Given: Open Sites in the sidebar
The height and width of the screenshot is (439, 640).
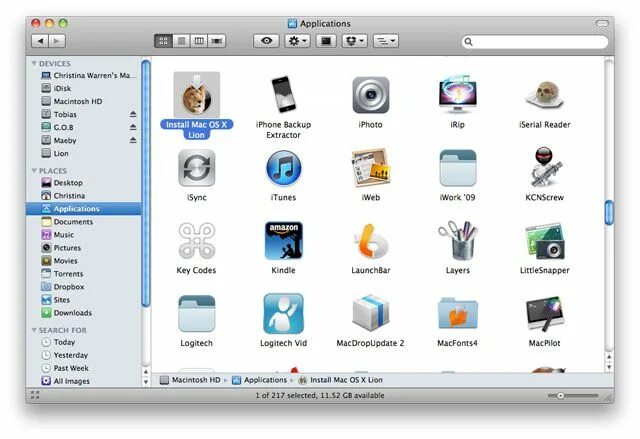Looking at the screenshot, I should coord(84,300).
